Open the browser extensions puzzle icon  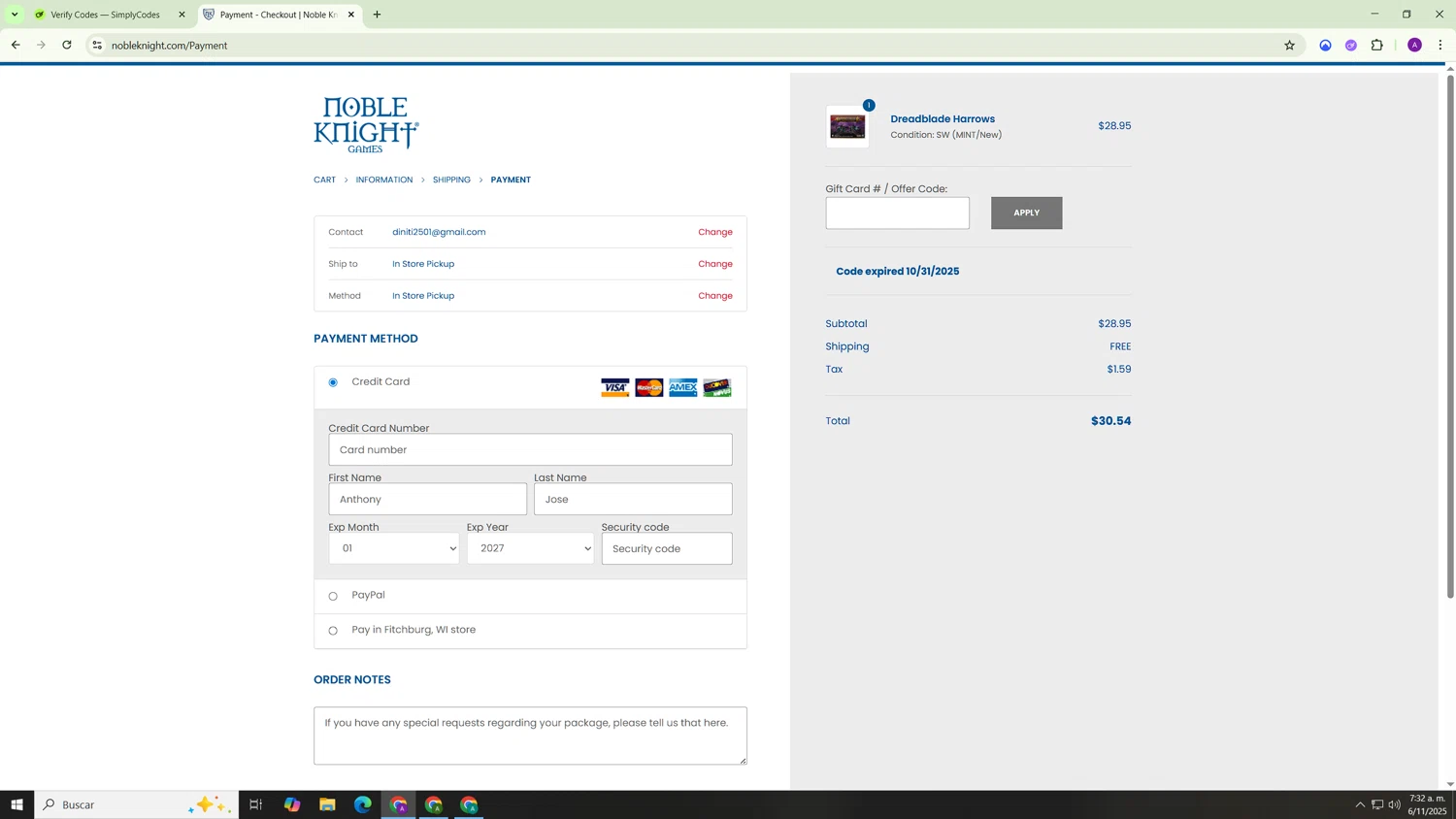[1376, 45]
